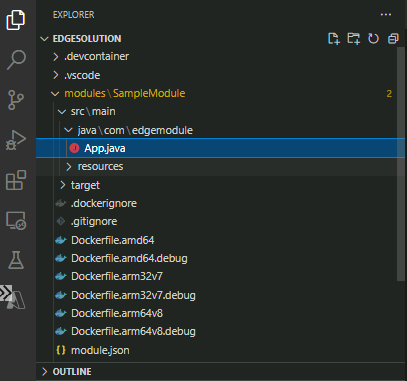This screenshot has height=381, width=407.
Task: Open the Source Control view
Action: coord(16,100)
